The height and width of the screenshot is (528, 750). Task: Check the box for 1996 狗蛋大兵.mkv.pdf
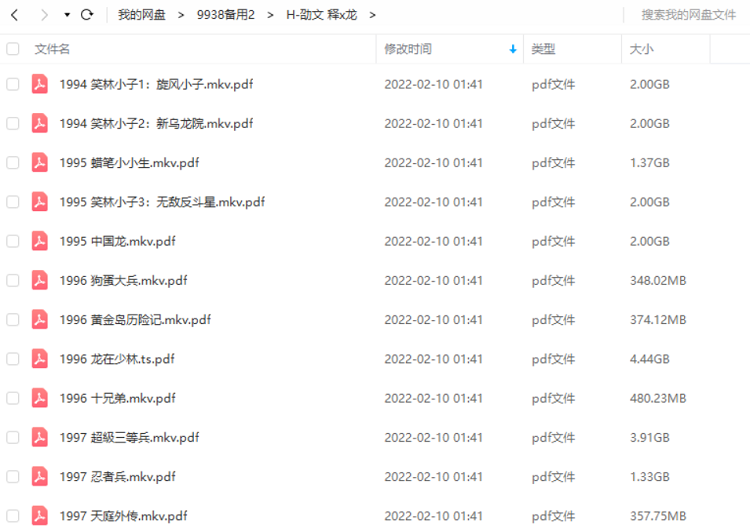pos(13,280)
